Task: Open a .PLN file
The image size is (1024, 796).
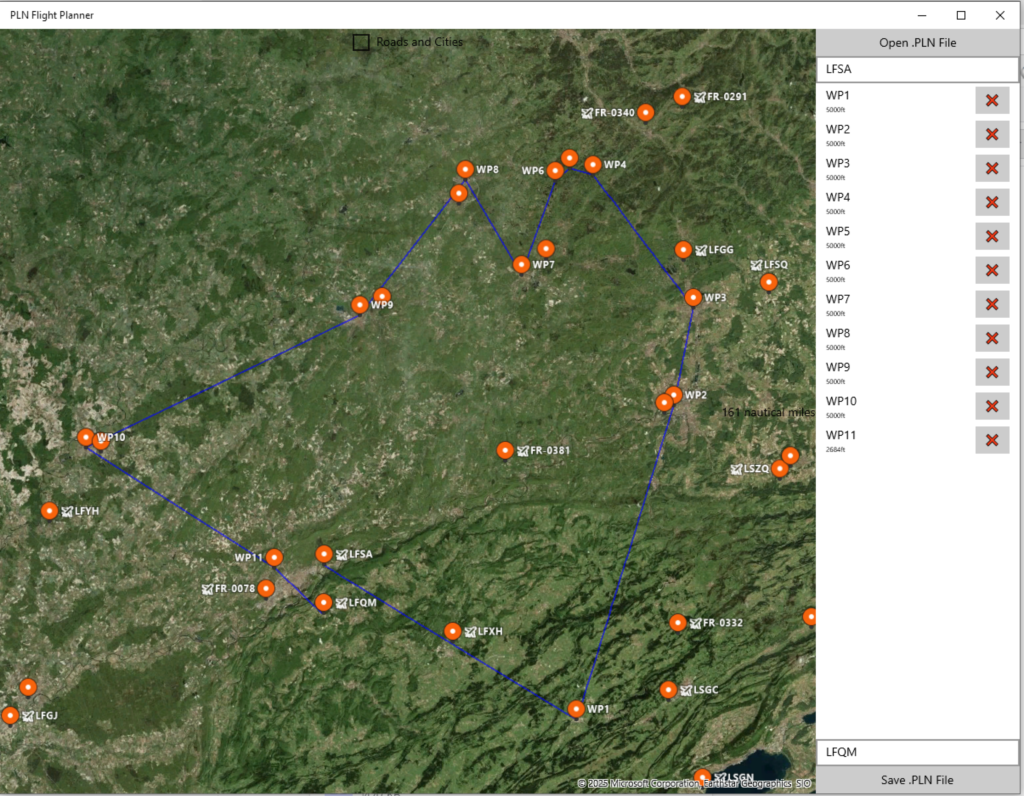Action: click(917, 42)
